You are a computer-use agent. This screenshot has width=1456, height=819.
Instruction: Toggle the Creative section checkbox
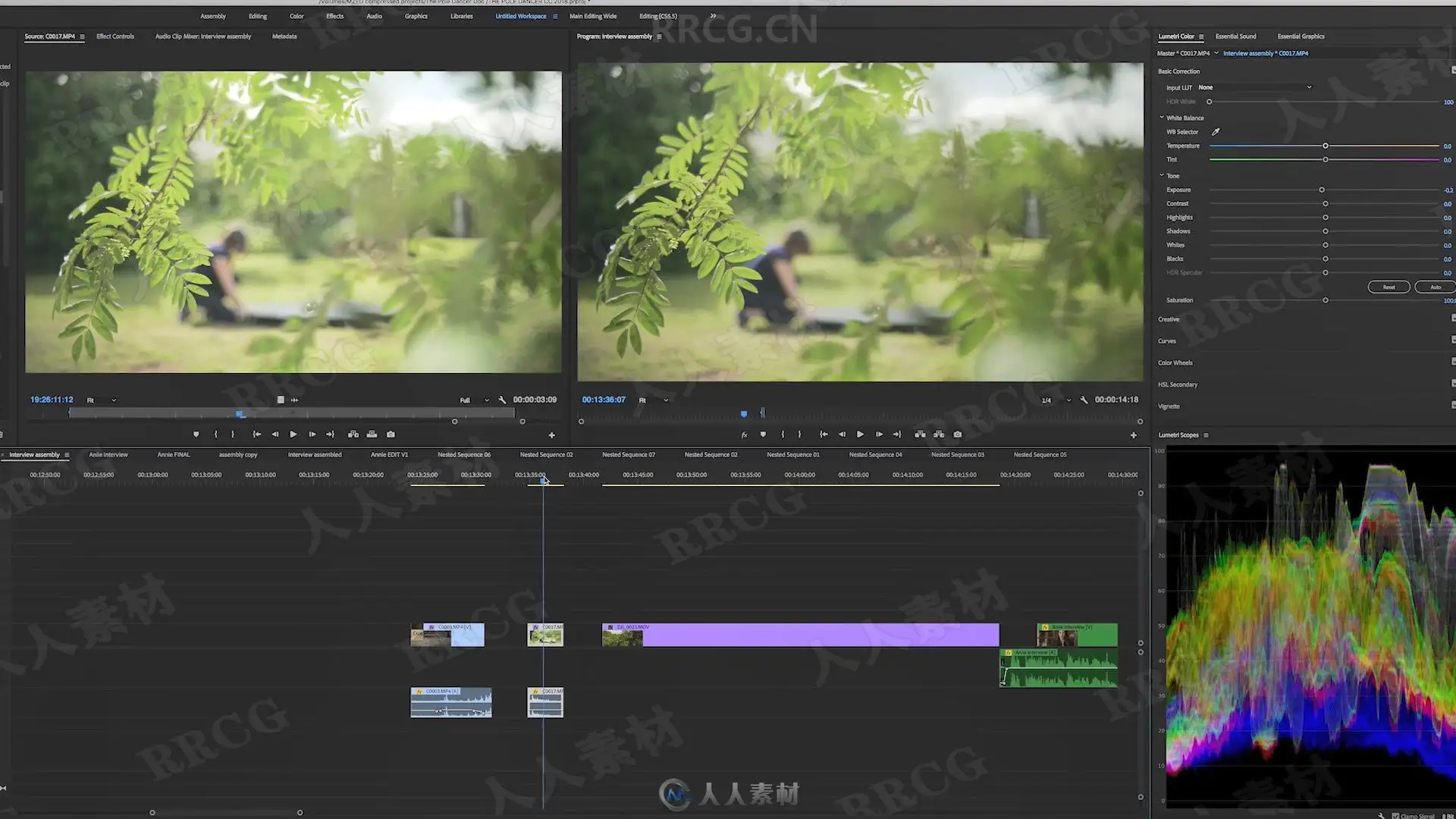(1453, 318)
